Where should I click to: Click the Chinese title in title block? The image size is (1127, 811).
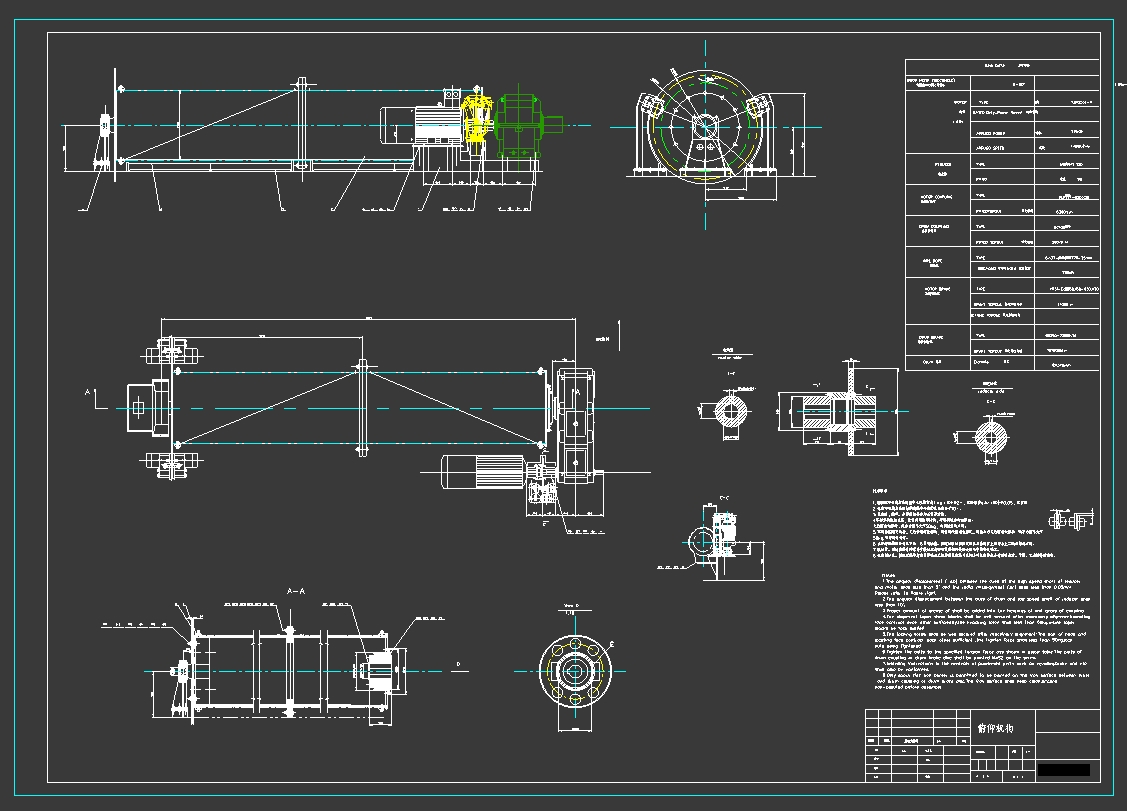coord(995,728)
